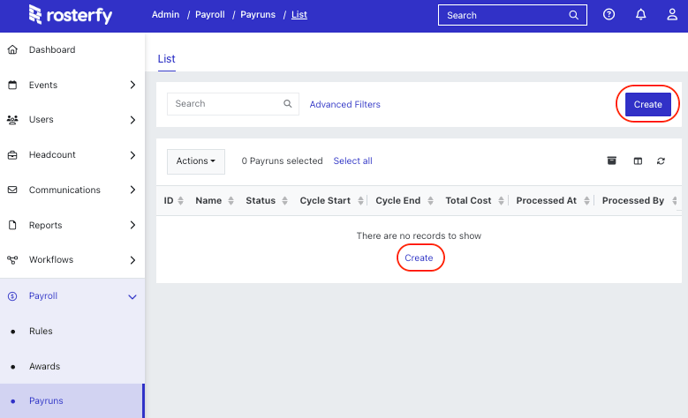688x418 pixels.
Task: Open the notifications bell icon
Action: coord(641,14)
